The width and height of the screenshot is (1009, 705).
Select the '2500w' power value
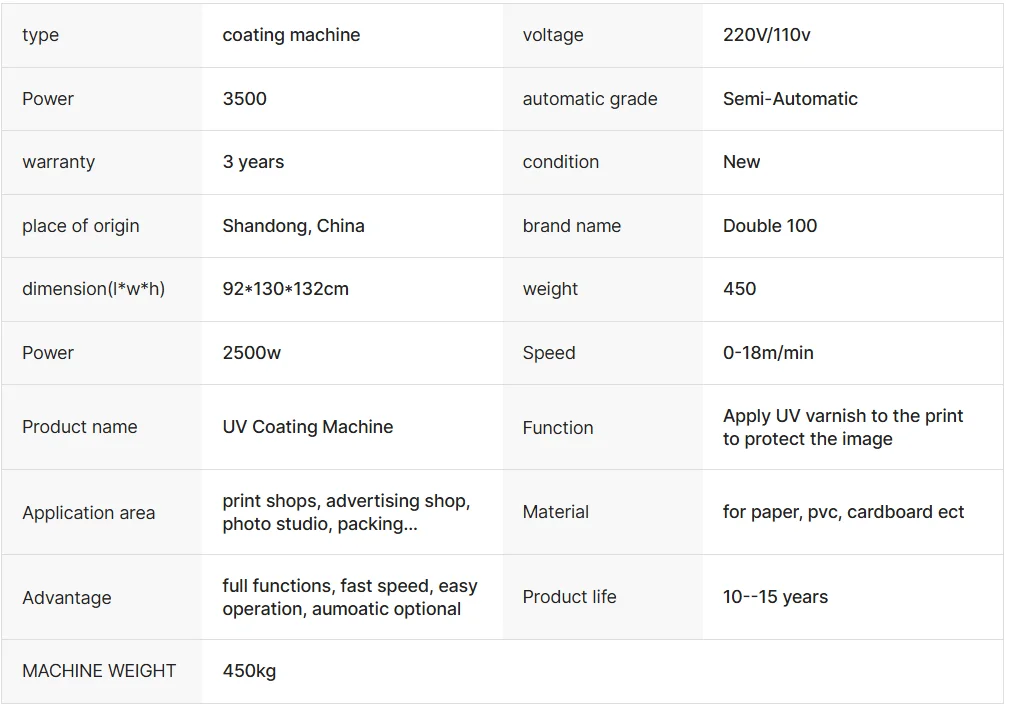(252, 352)
